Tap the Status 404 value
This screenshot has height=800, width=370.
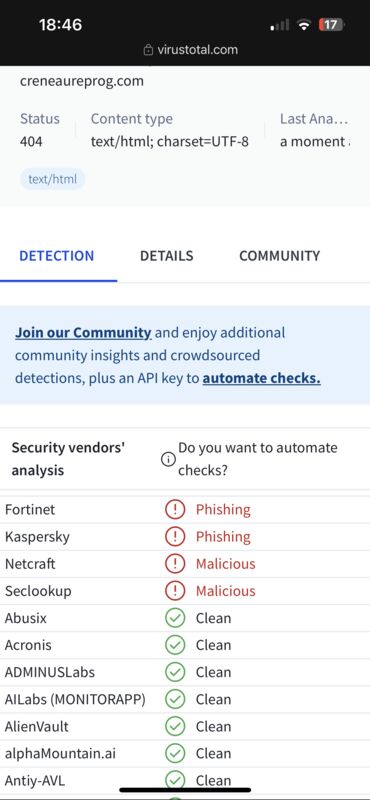31,141
